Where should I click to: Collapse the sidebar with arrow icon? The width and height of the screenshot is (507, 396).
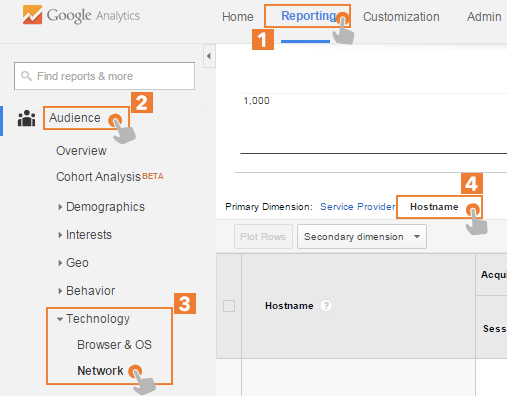point(209,56)
